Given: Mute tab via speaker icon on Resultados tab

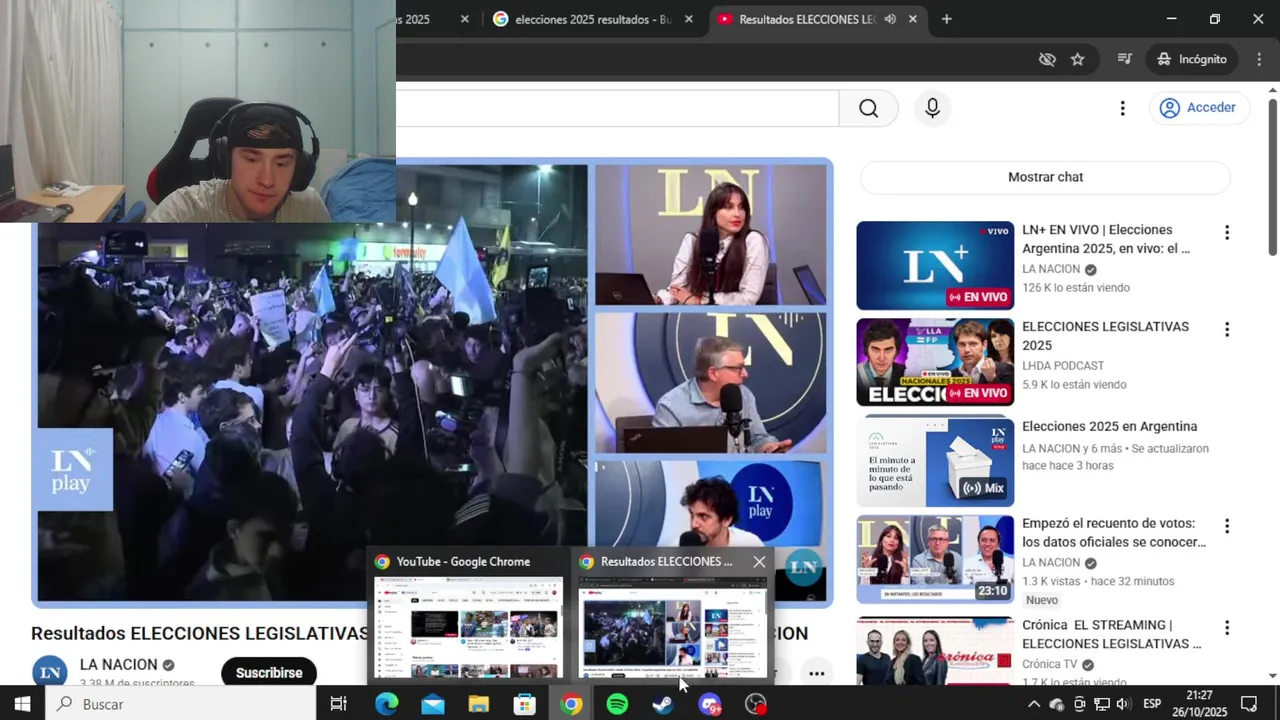Looking at the screenshot, I should click(x=889, y=19).
